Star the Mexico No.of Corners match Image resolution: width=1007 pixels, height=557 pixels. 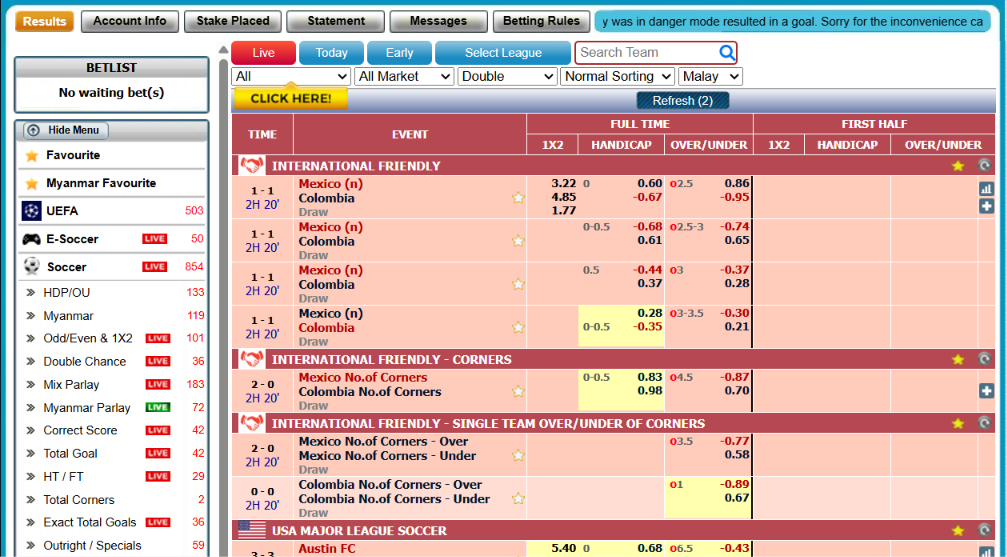click(x=518, y=391)
